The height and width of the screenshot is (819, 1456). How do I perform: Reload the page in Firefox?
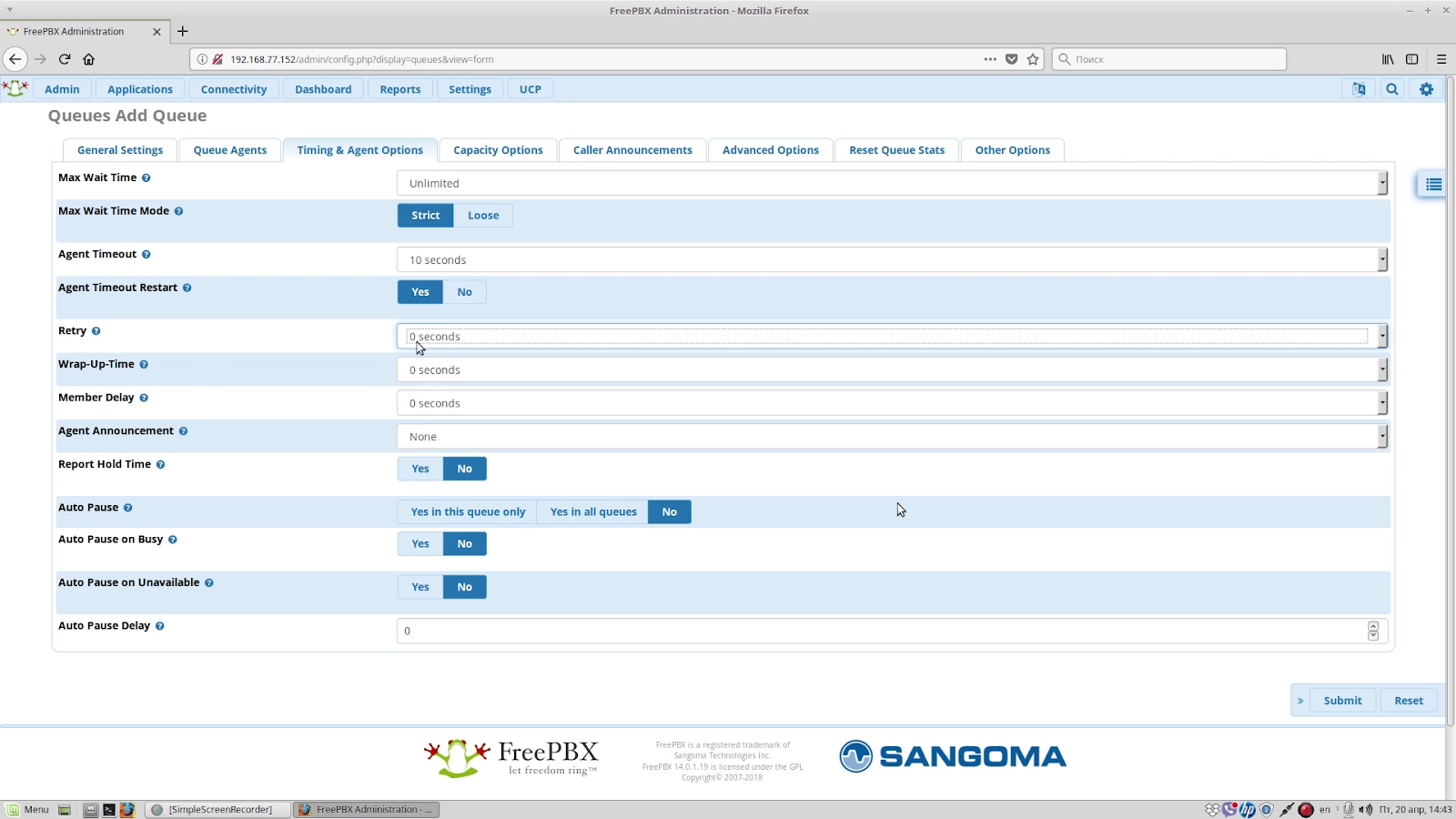pos(65,59)
